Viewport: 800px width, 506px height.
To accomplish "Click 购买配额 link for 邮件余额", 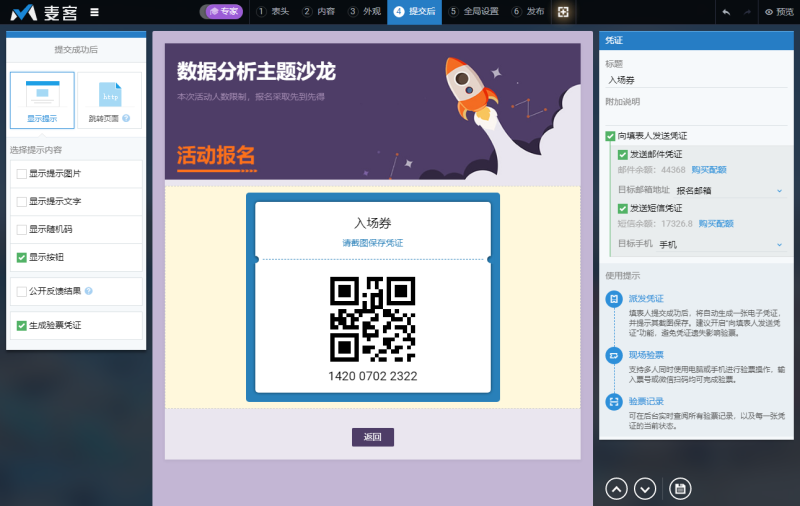I will point(709,170).
